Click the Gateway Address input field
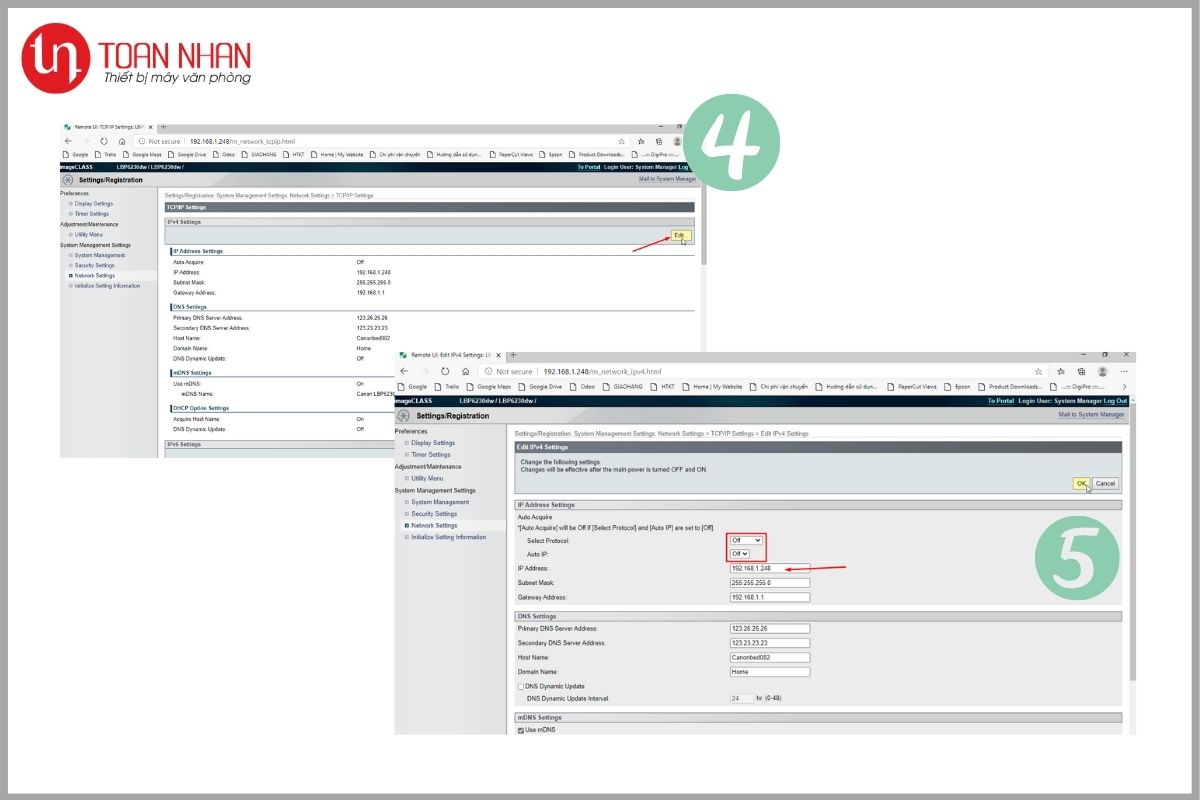The width and height of the screenshot is (1200, 800). pyautogui.click(x=770, y=597)
